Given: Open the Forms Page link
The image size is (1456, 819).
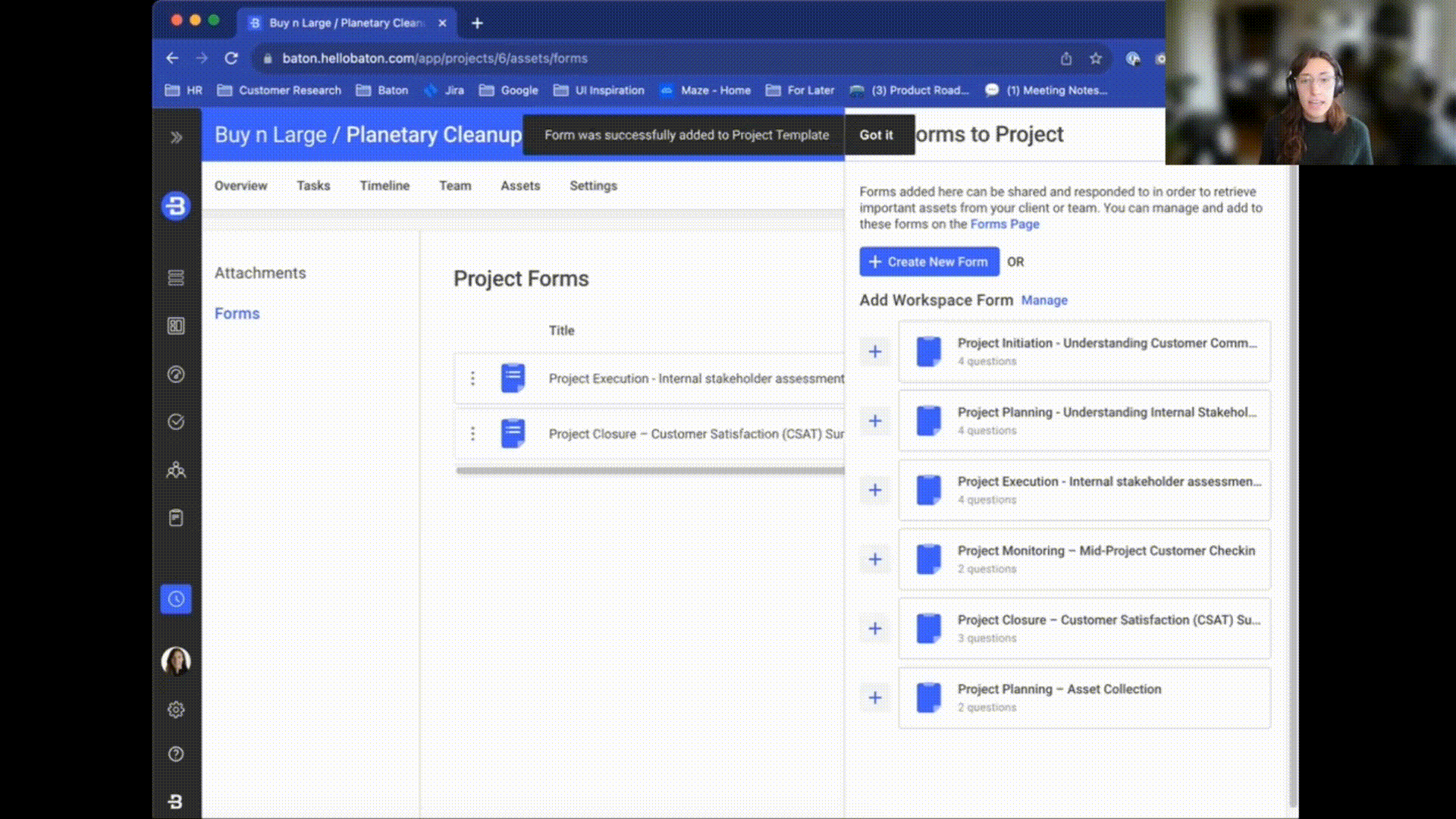Looking at the screenshot, I should (x=1004, y=224).
